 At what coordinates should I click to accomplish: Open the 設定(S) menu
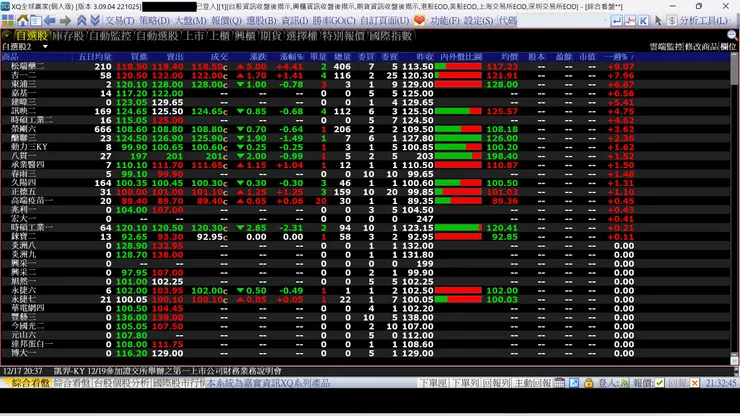pos(479,21)
